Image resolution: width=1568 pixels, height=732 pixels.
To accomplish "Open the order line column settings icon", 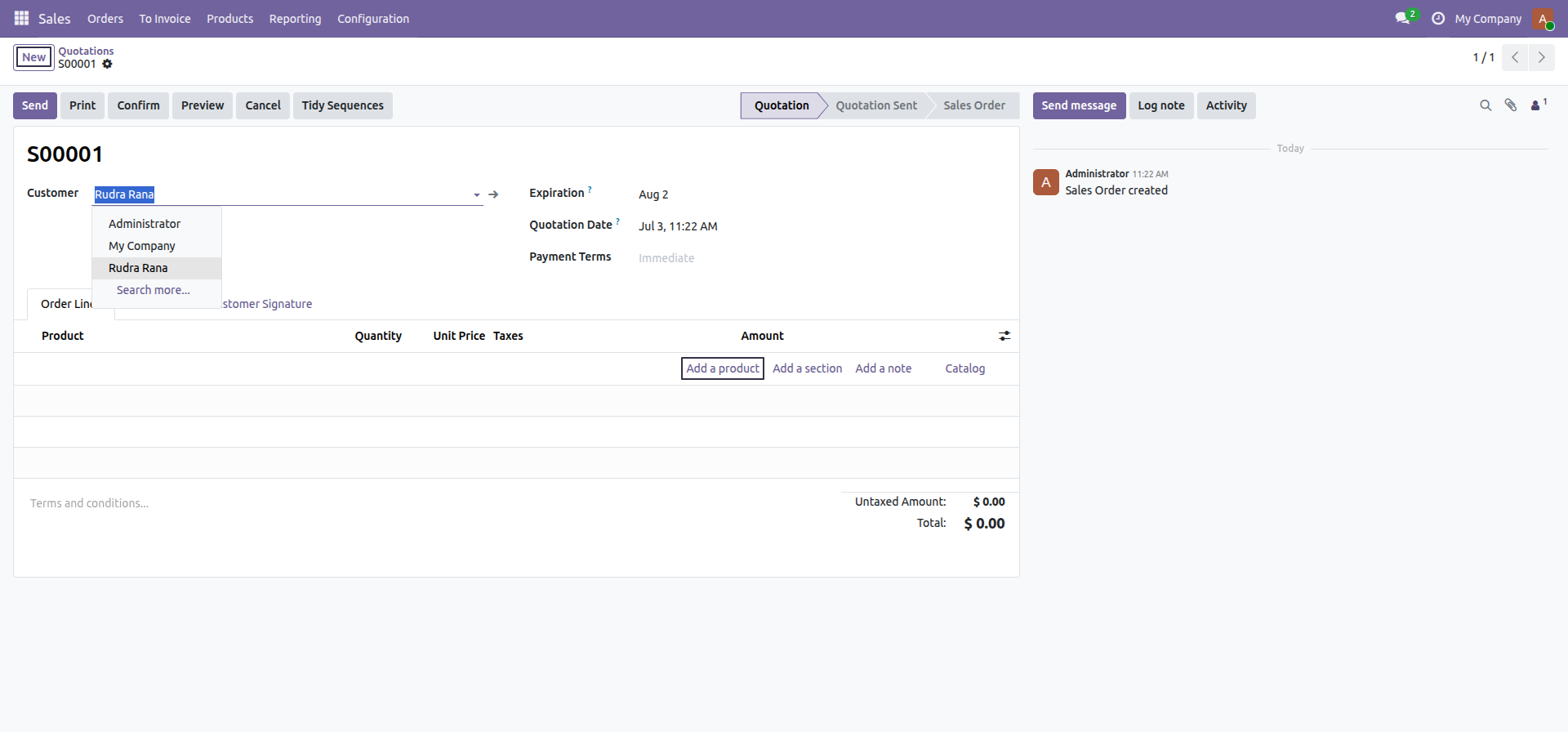I will pyautogui.click(x=1004, y=336).
